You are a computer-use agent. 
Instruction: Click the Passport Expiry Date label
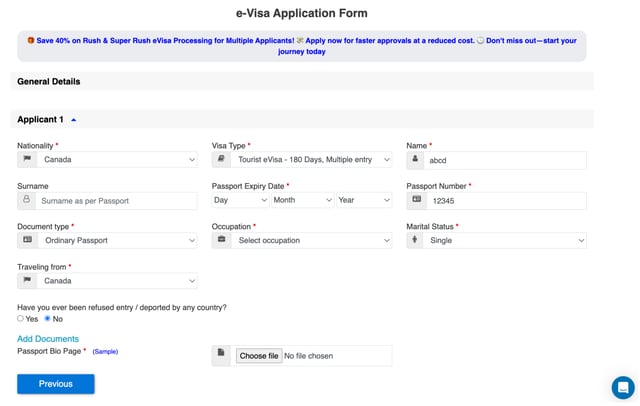coord(248,186)
